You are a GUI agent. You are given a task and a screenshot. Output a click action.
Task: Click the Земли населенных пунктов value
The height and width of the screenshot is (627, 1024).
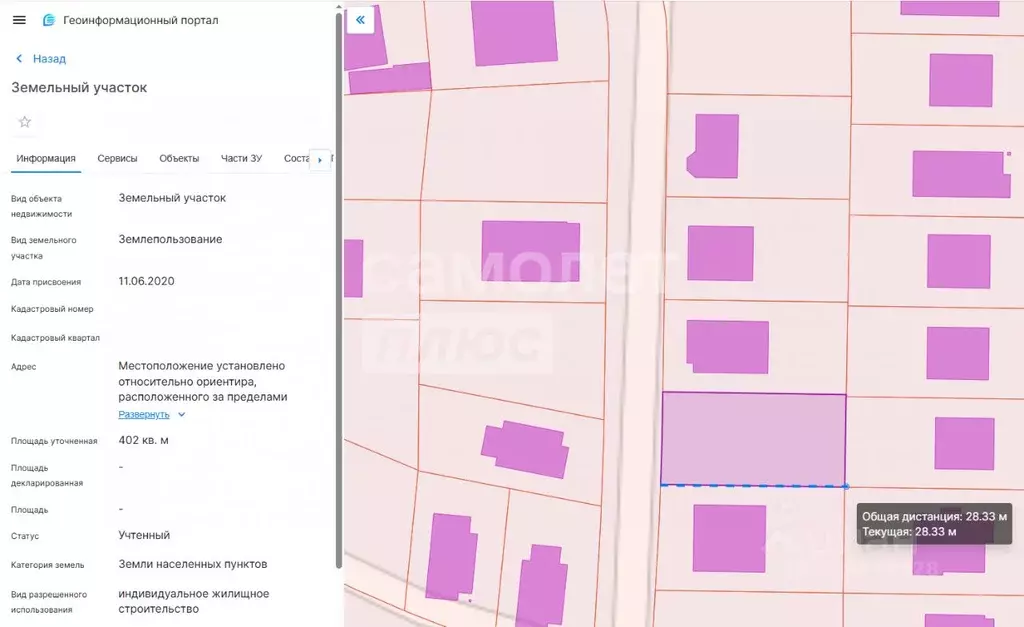pos(193,564)
